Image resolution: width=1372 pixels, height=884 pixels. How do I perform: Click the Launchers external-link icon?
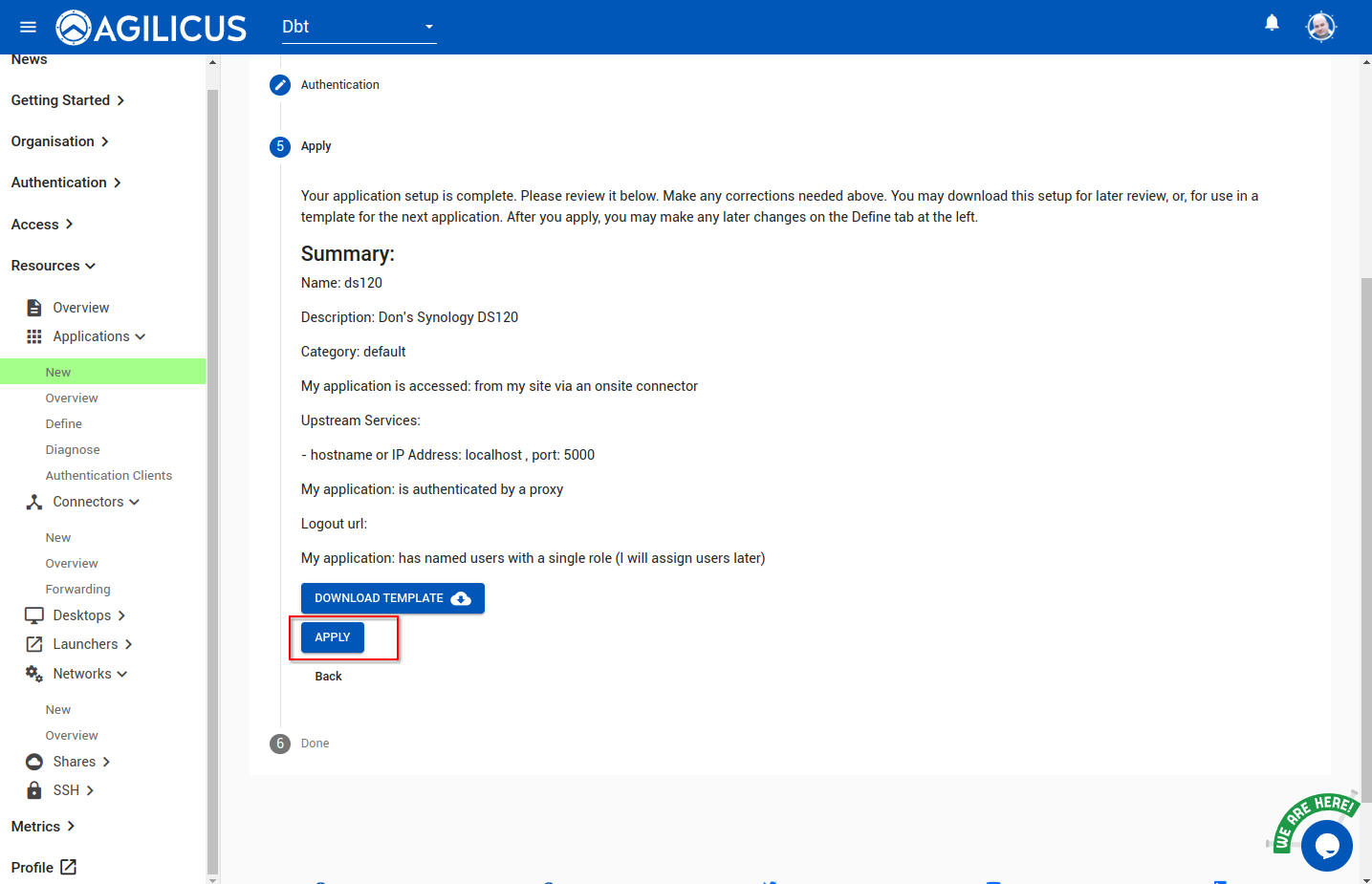pyautogui.click(x=34, y=644)
